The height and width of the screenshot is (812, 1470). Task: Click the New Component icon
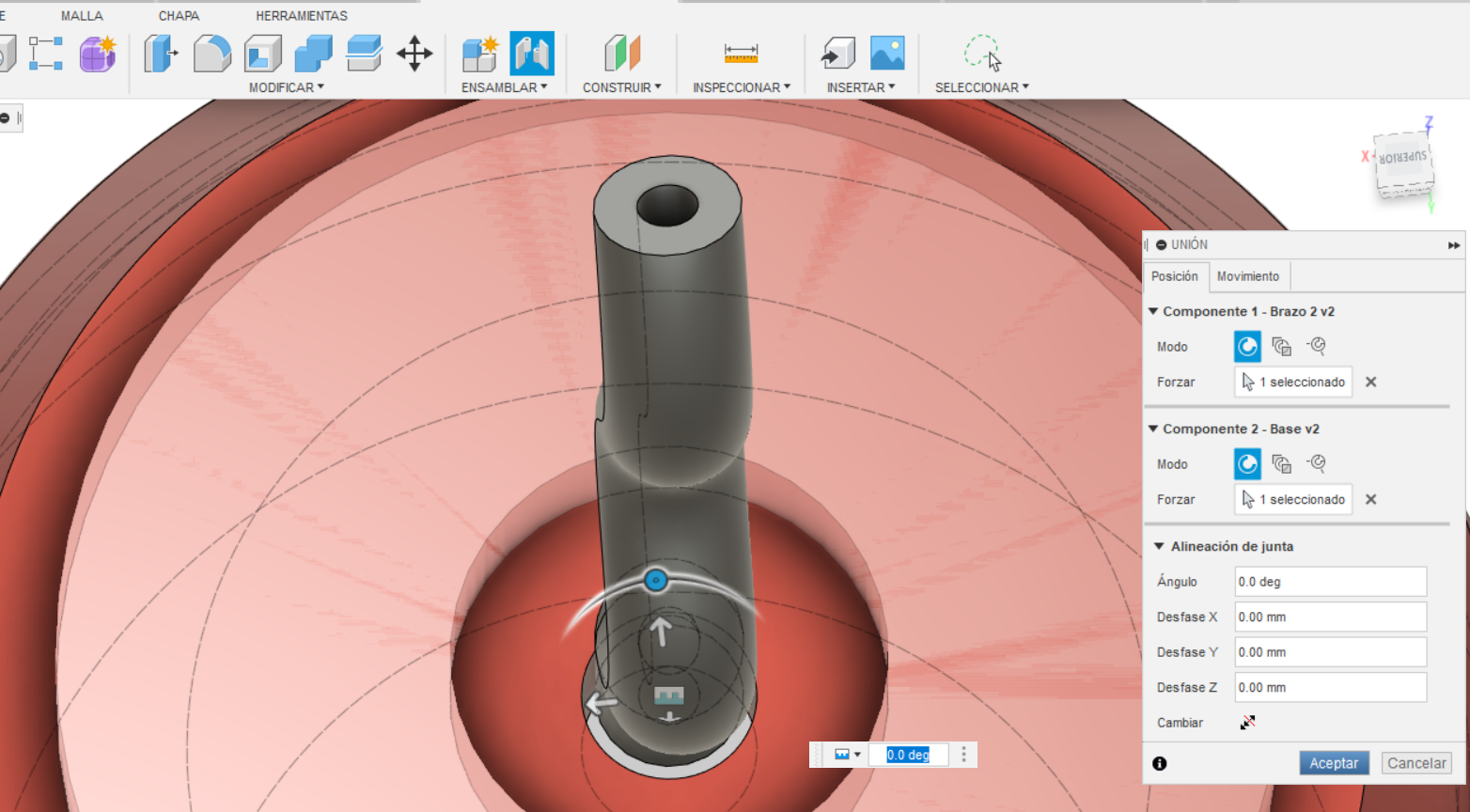[x=480, y=54]
